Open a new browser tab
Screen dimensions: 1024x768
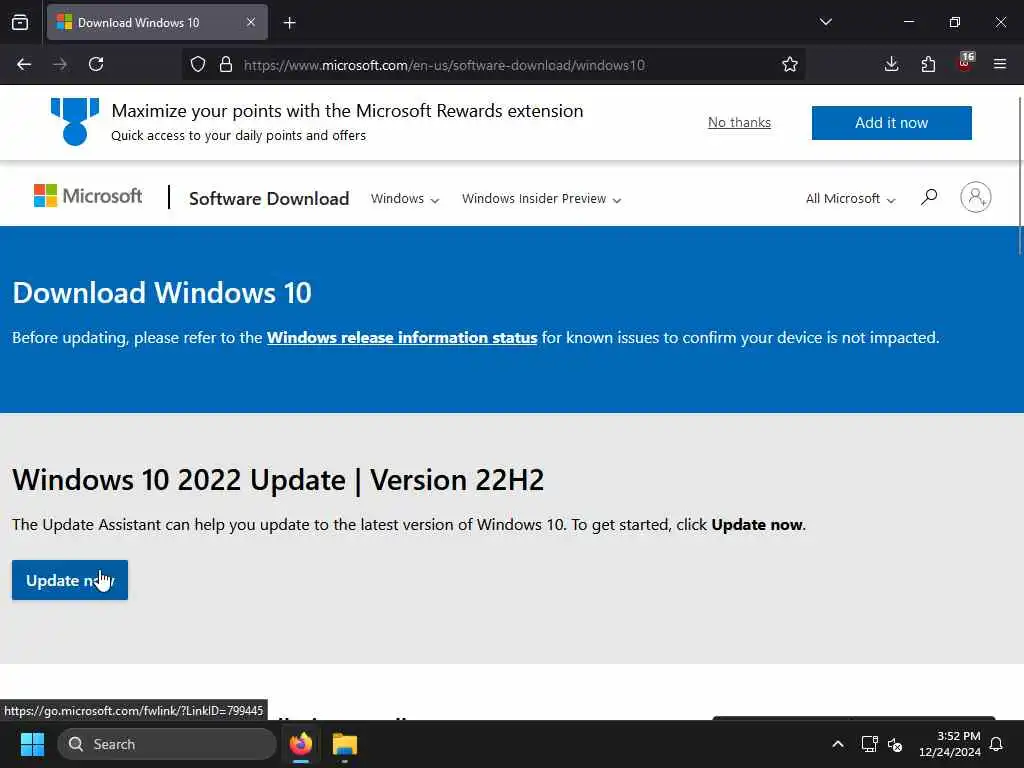(289, 23)
